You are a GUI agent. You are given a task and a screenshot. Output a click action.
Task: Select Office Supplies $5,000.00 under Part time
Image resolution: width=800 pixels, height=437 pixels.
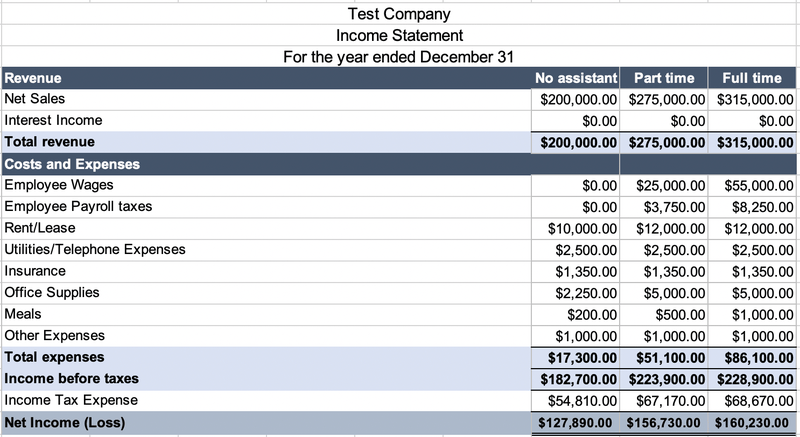tap(664, 293)
